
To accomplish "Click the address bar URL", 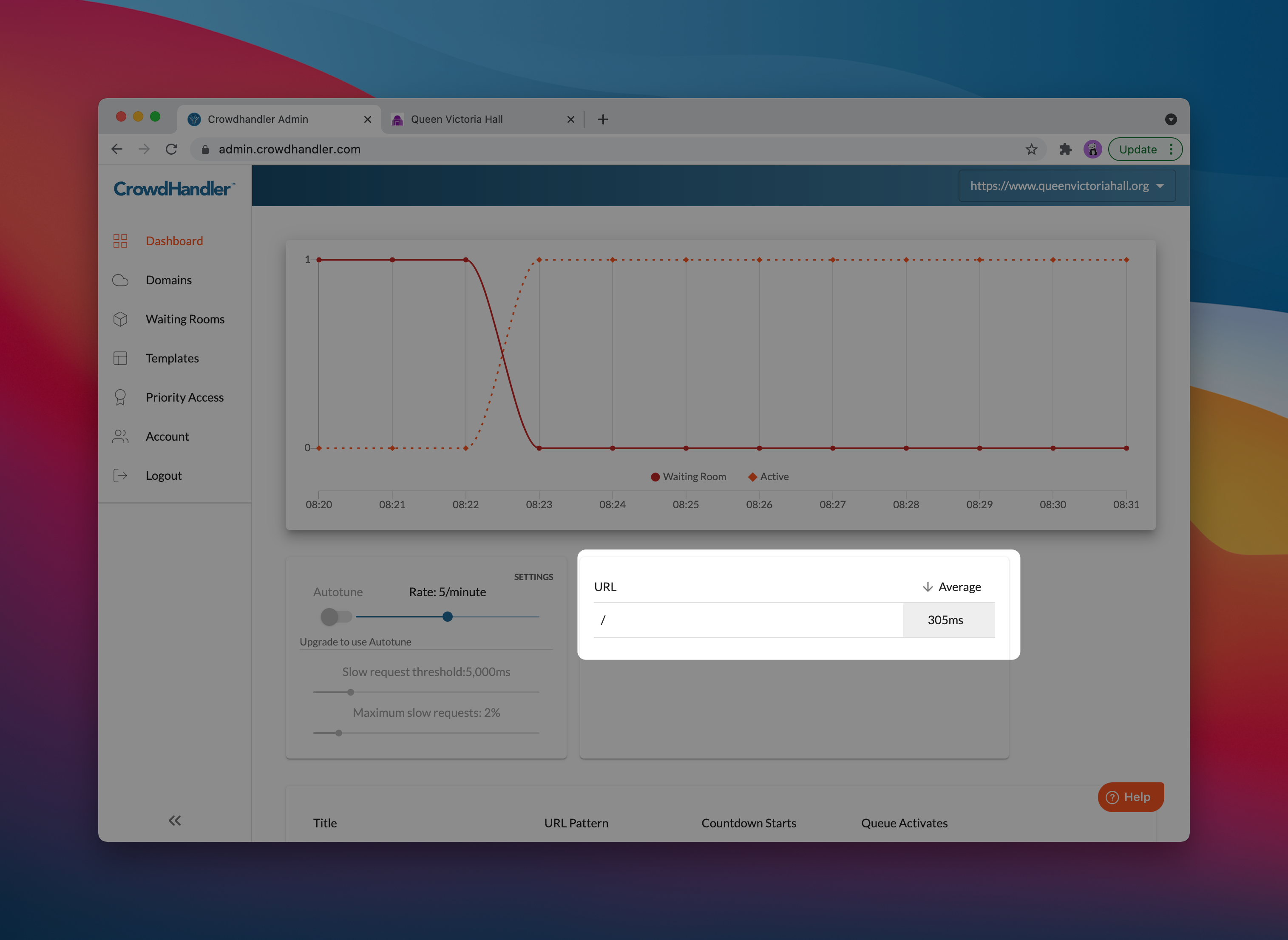I will (x=289, y=149).
